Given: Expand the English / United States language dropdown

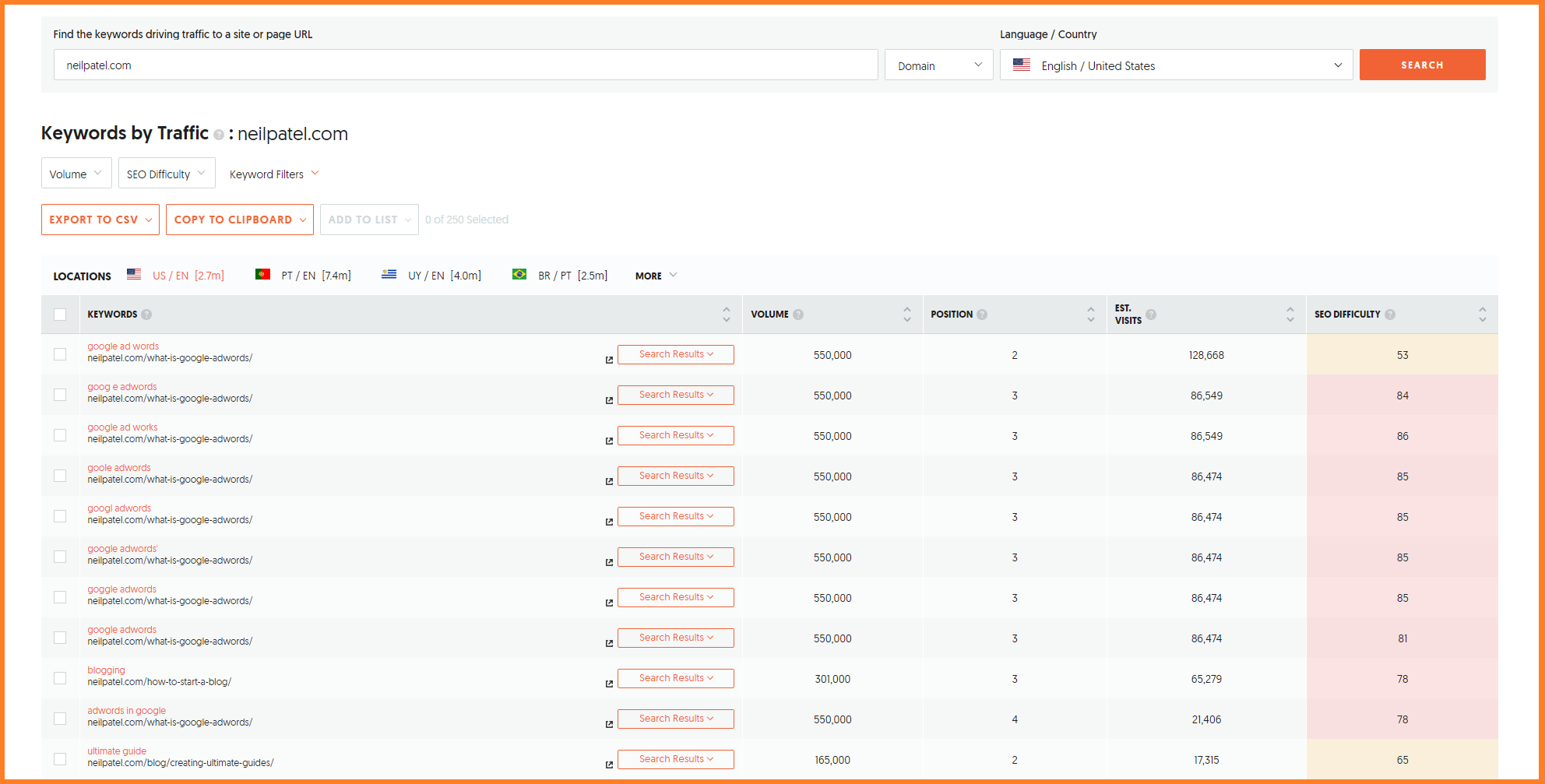Looking at the screenshot, I should point(1176,65).
